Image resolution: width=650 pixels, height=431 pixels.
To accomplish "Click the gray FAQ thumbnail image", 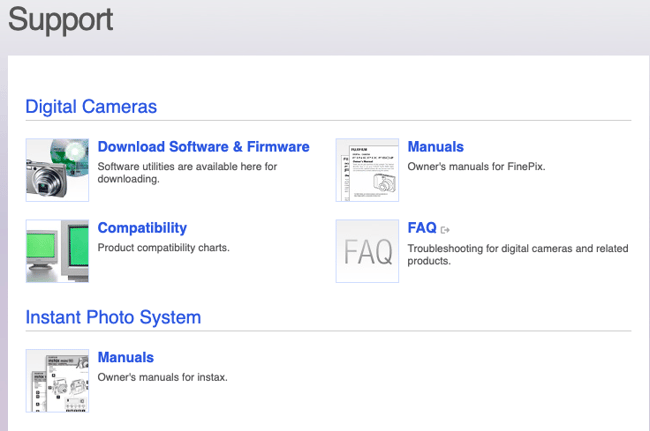I will click(367, 251).
